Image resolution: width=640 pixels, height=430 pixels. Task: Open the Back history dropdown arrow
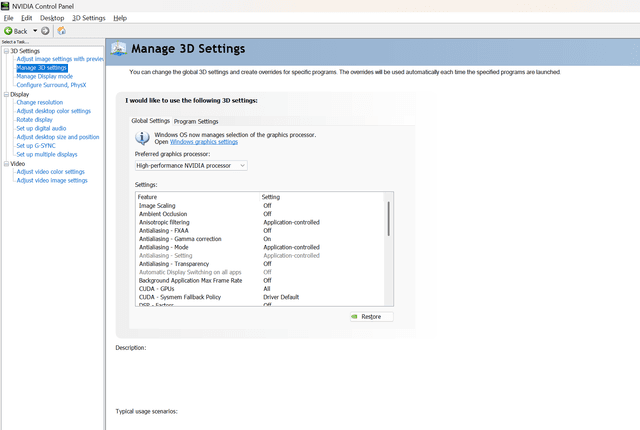(35, 31)
